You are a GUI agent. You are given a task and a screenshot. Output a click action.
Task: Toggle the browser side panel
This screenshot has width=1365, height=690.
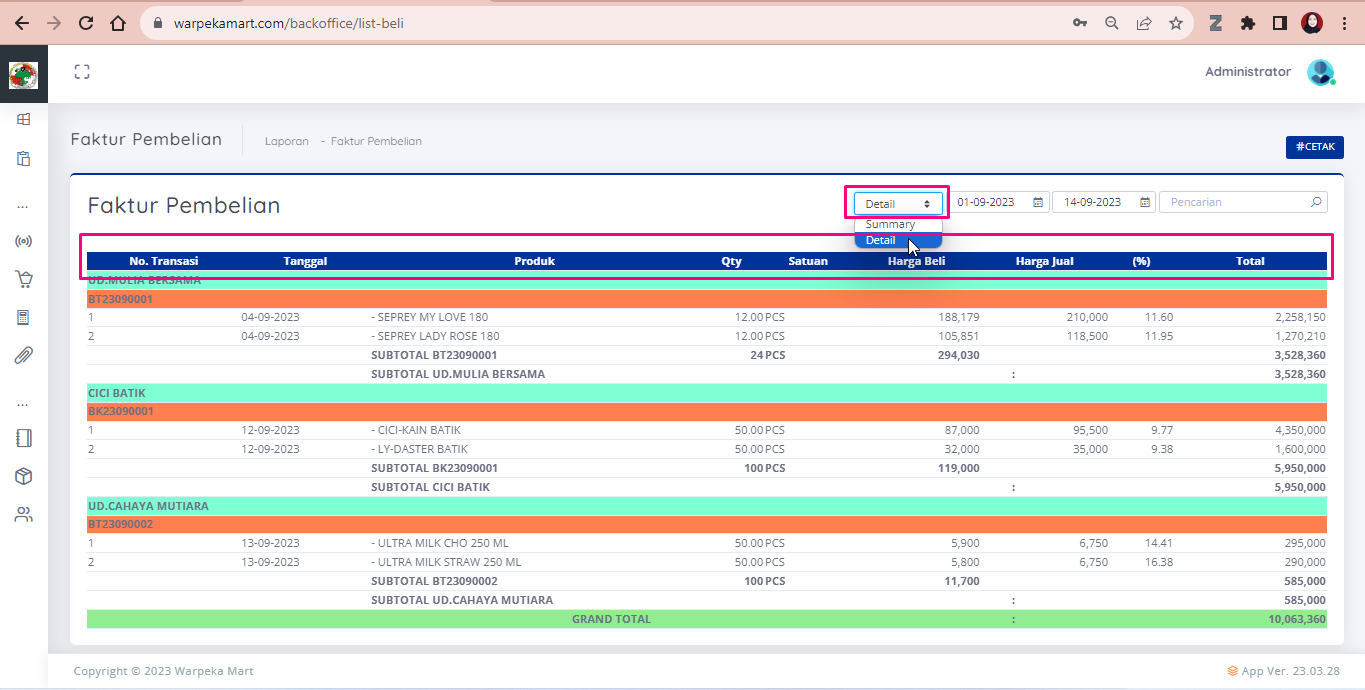[1279, 23]
